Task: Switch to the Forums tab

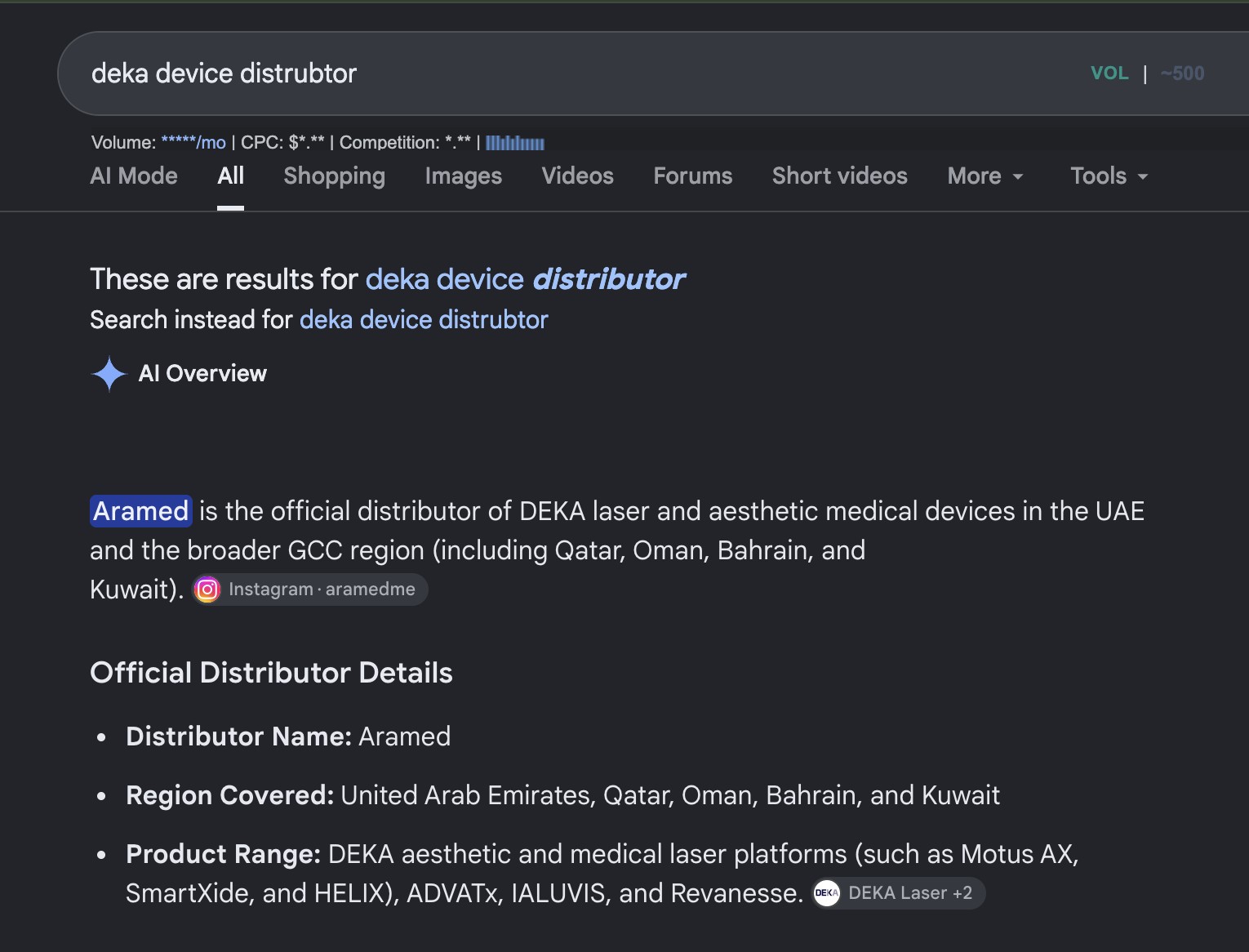Action: point(692,176)
